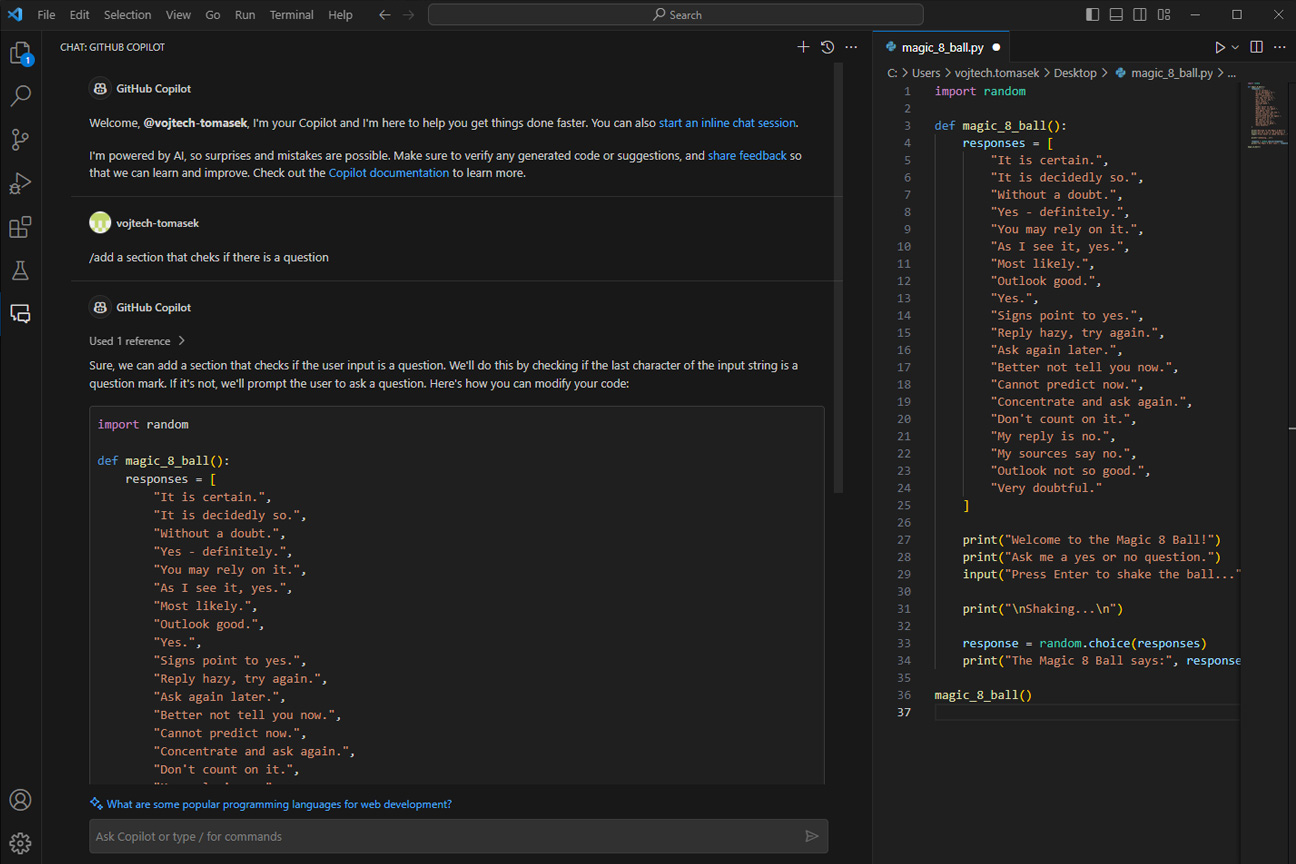Open the Desktop breadcrumb segment
1296x864 pixels.
coord(1075,73)
